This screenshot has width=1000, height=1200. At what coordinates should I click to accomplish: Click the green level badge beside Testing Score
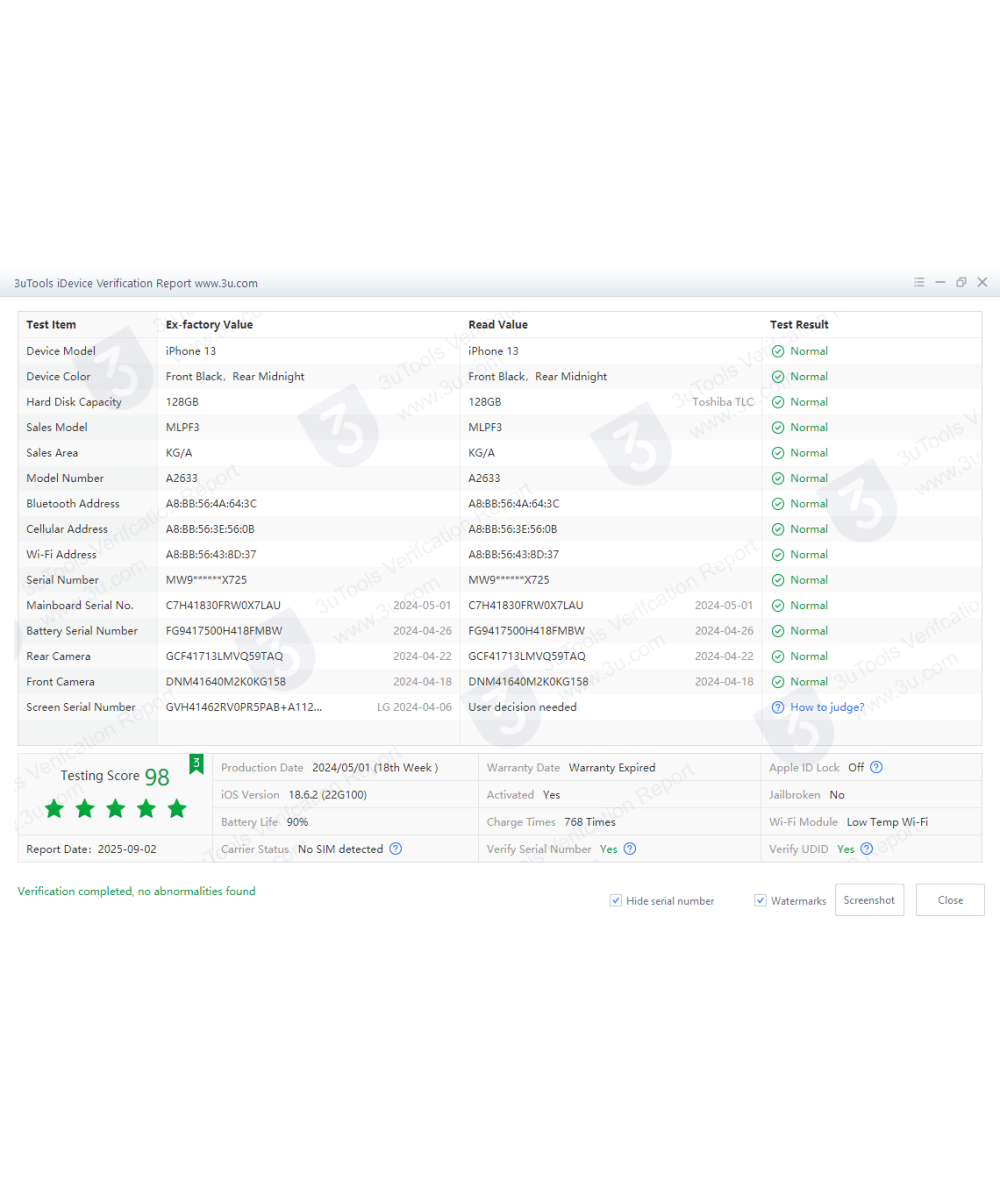tap(196, 764)
